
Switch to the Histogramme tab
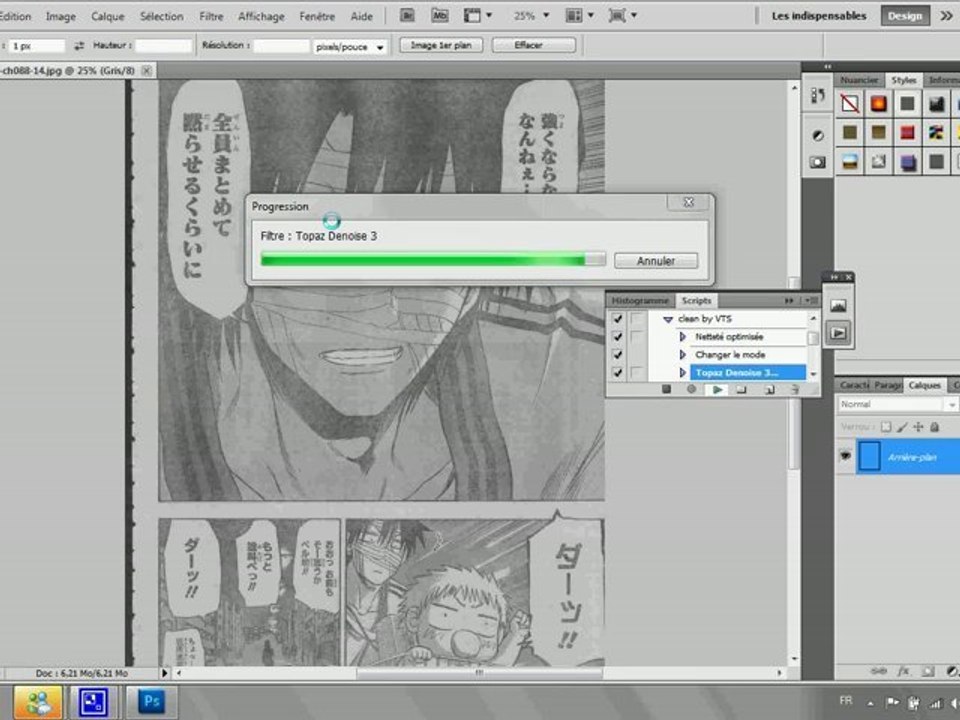point(640,301)
